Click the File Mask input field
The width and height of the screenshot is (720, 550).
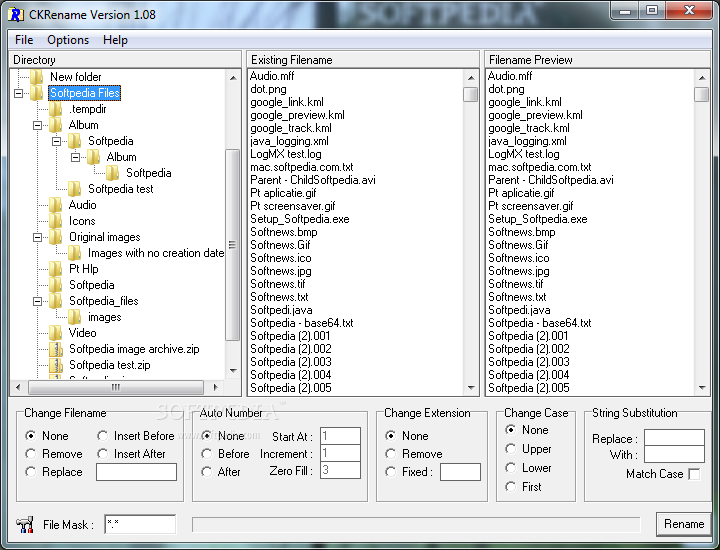point(140,524)
